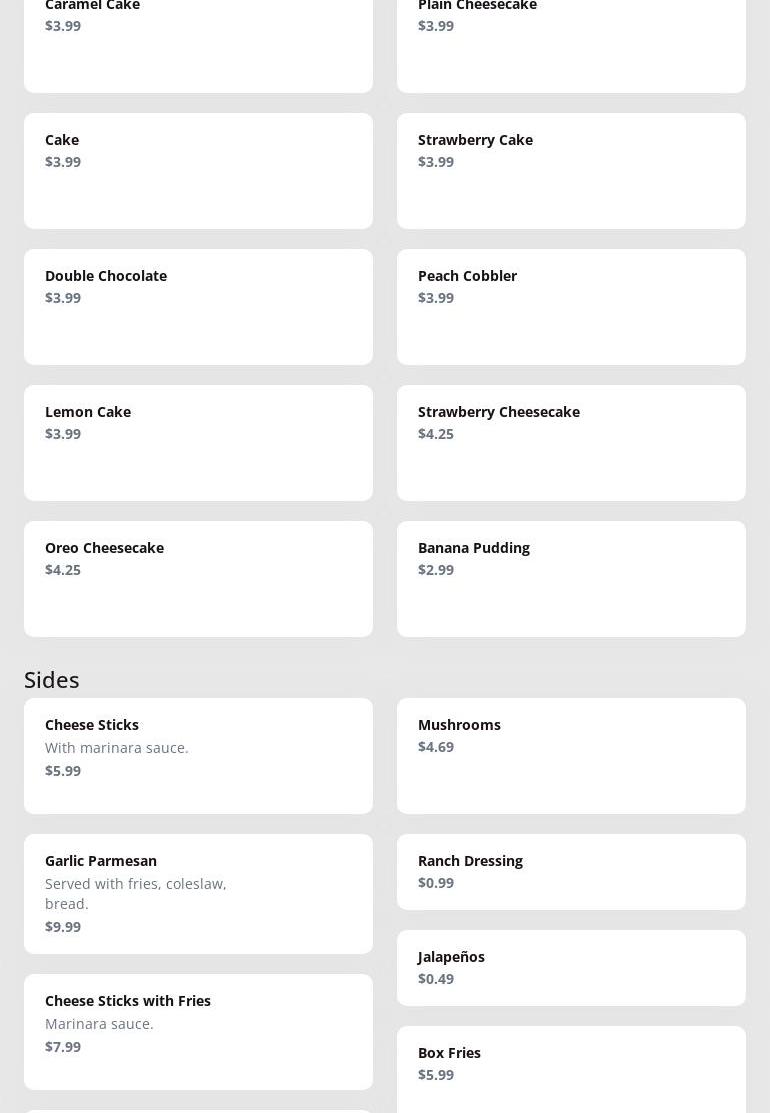Open the Garlic Parmesan item
Screen dimensions: 770x1113
198,893
